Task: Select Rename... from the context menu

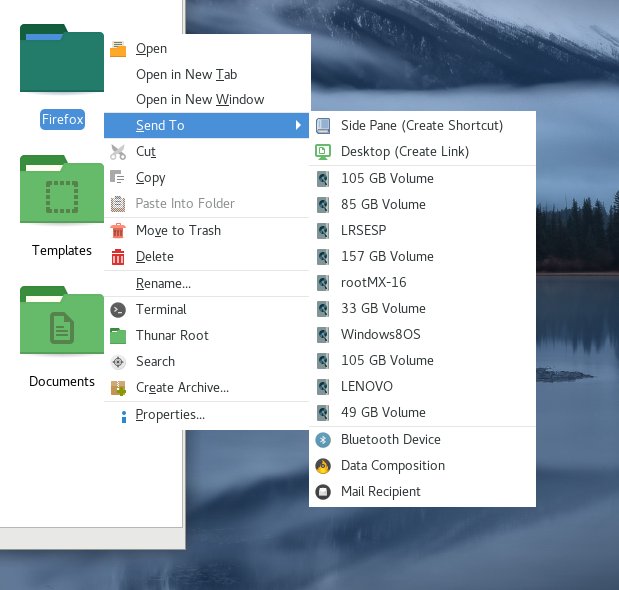Action: point(163,283)
